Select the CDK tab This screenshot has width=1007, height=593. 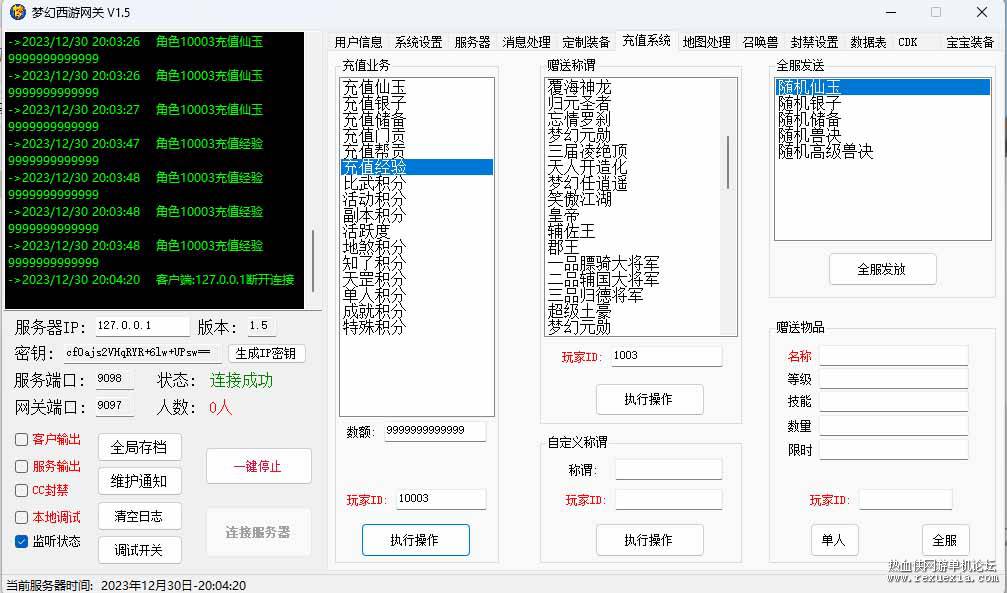907,42
